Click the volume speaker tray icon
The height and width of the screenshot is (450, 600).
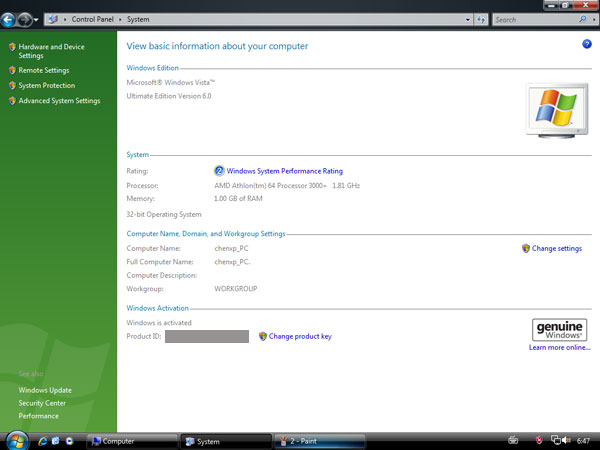[x=567, y=441]
